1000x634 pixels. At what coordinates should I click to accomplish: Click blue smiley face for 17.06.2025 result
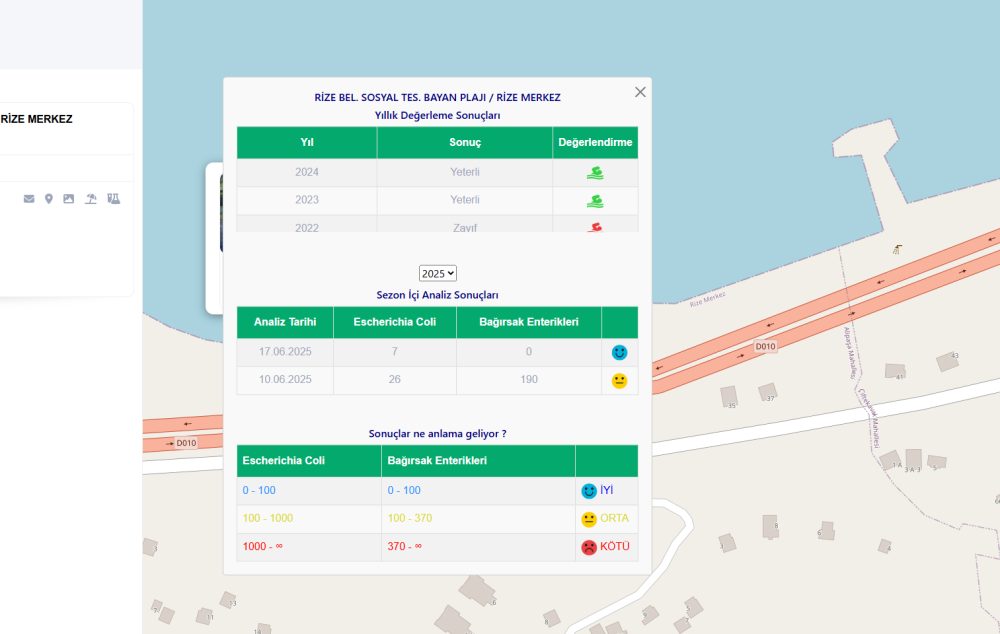(x=619, y=352)
